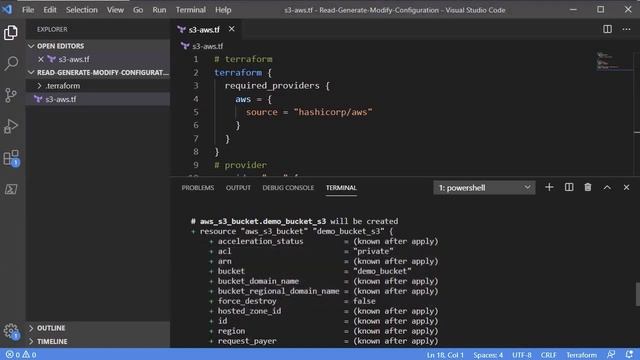Select the 1: powershell terminal dropdown

[484, 188]
